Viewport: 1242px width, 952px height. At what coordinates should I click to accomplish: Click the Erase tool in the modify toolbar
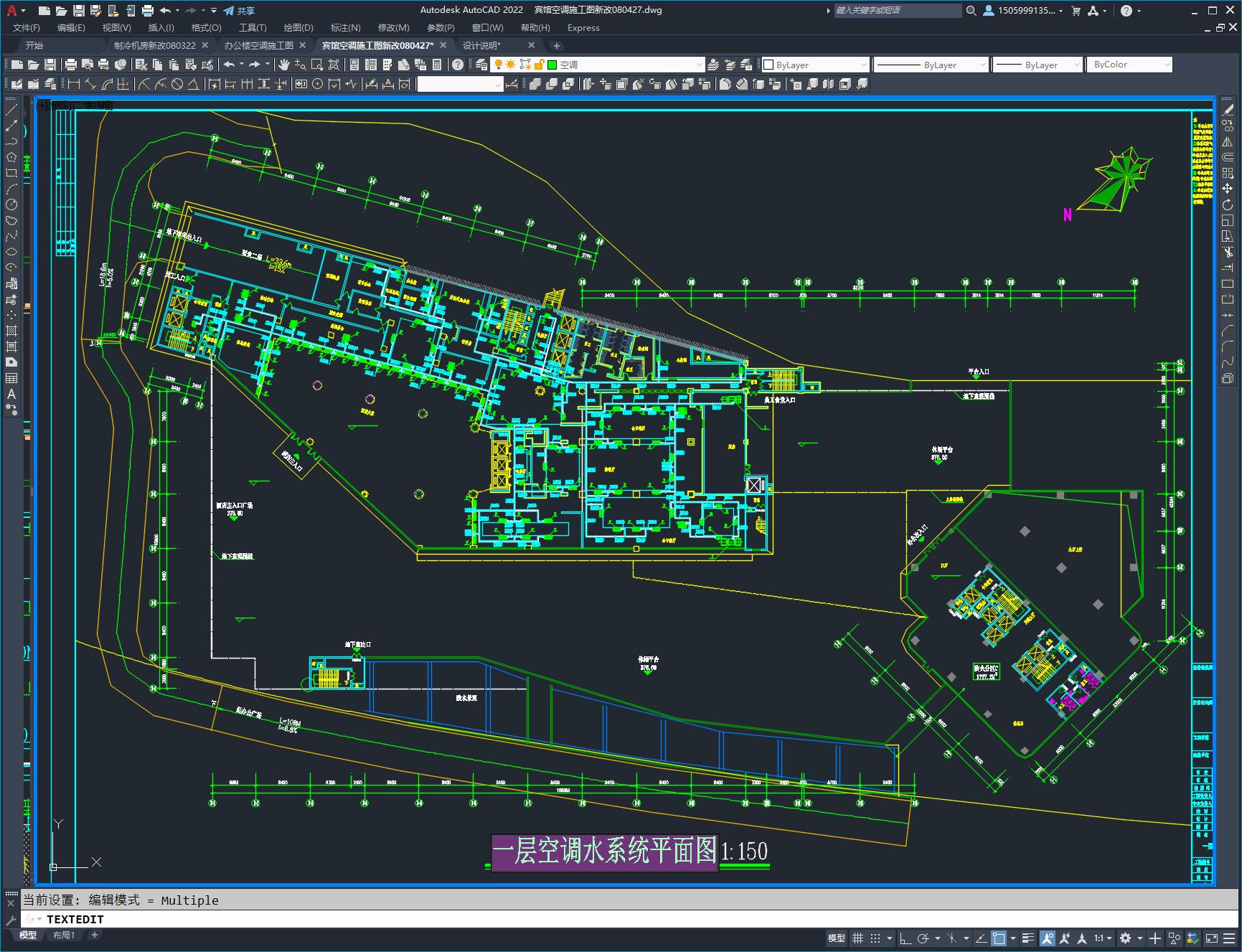(x=1228, y=110)
